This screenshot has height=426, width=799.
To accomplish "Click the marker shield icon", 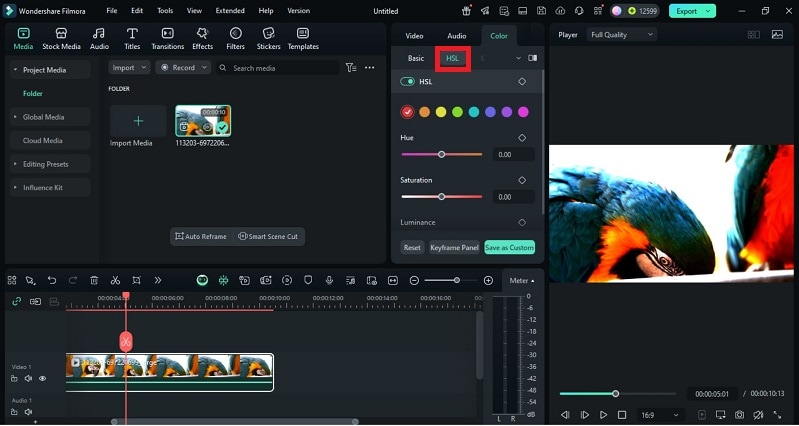I will pyautogui.click(x=308, y=280).
